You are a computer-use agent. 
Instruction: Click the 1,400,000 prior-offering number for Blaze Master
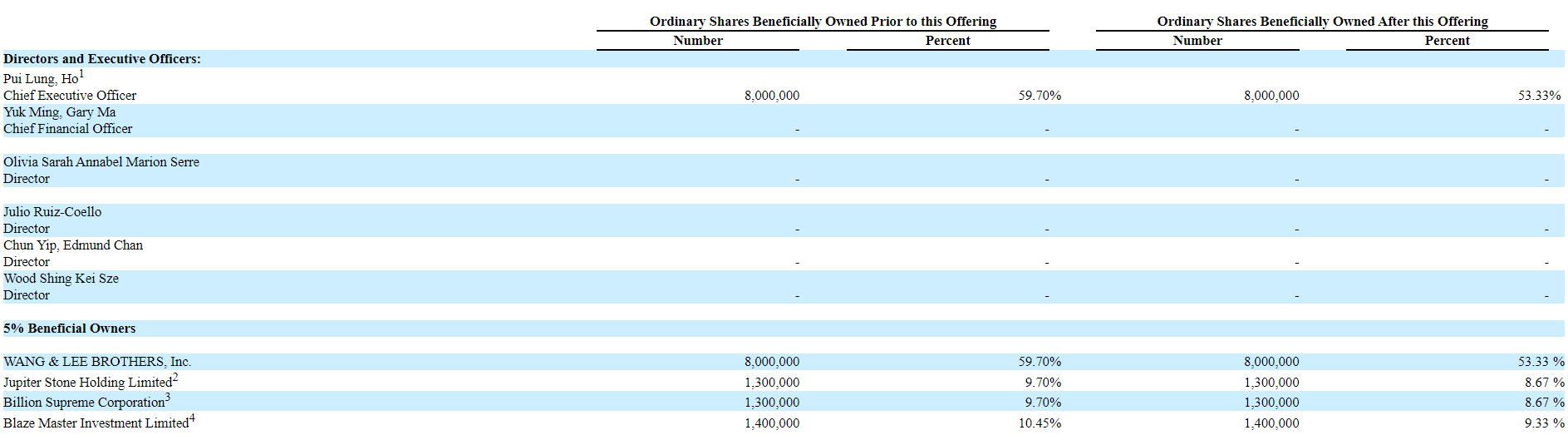pyautogui.click(x=772, y=423)
